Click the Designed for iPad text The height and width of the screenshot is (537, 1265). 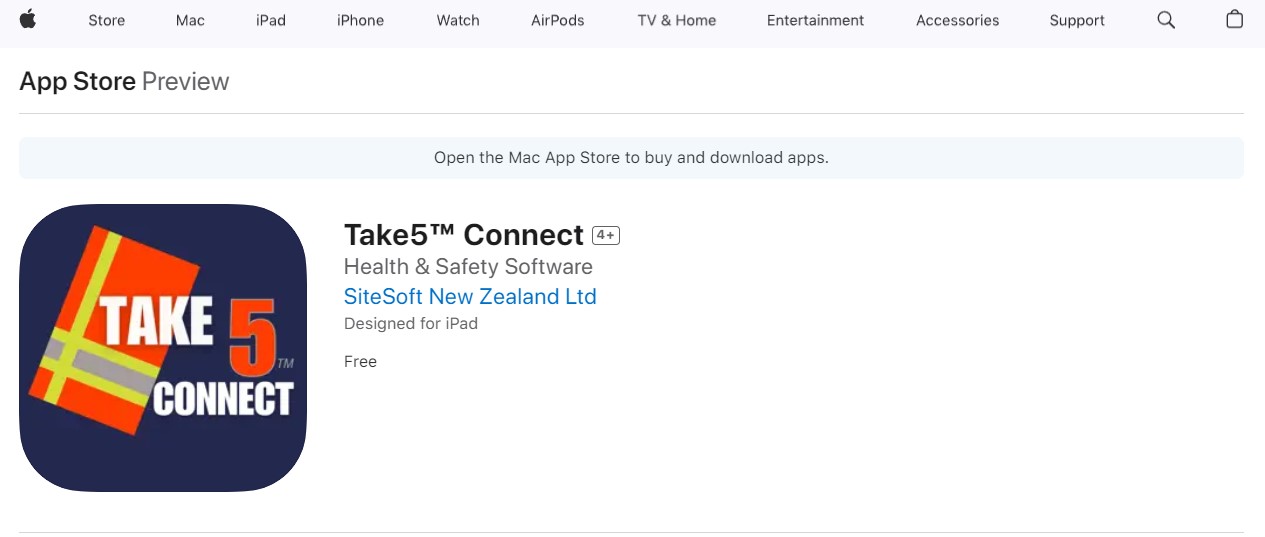[411, 324]
